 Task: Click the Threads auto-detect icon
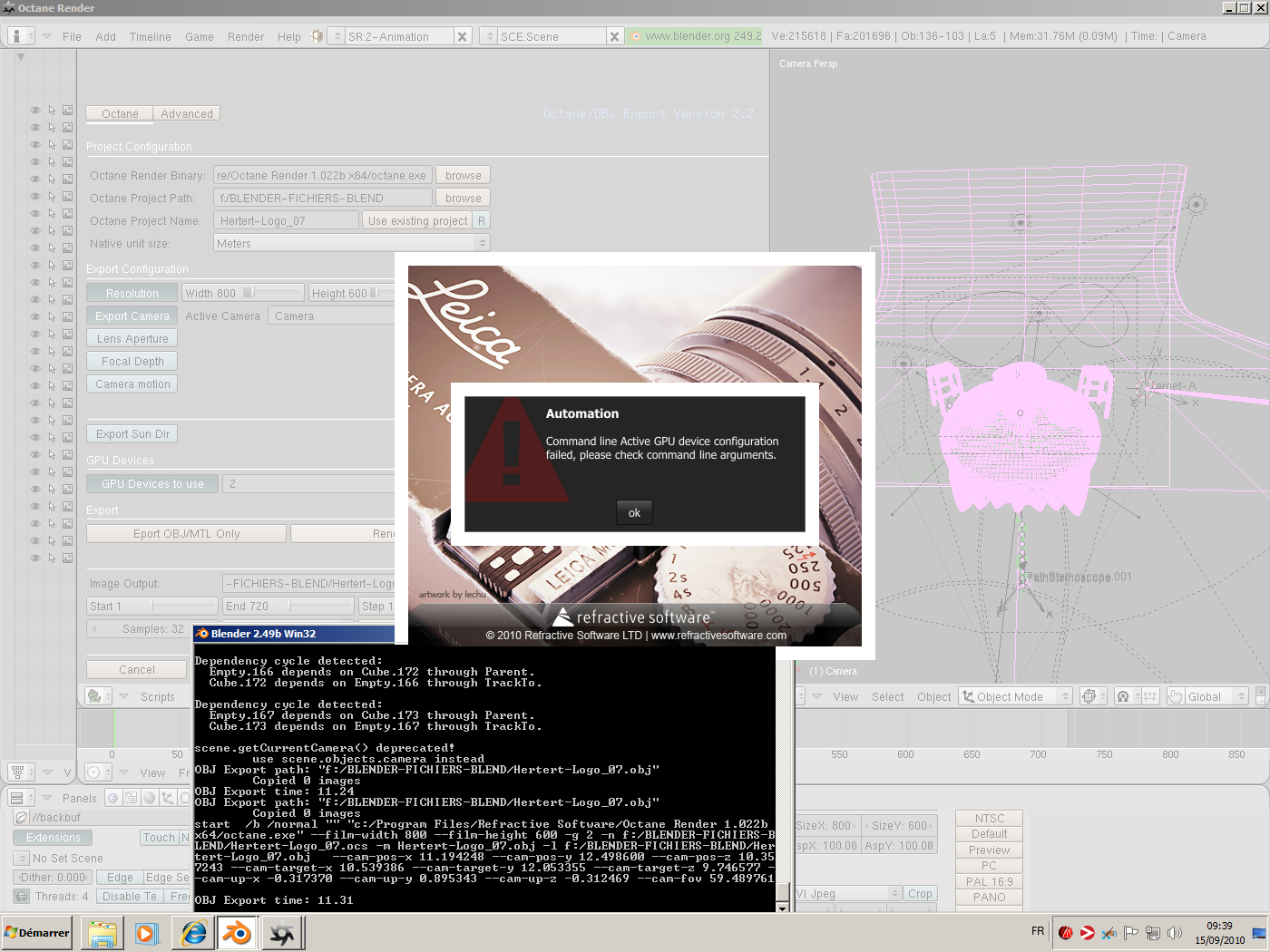tap(22, 897)
